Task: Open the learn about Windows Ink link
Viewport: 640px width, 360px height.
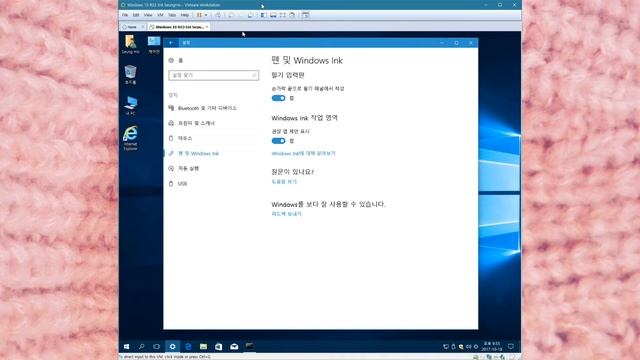Action: [x=303, y=153]
